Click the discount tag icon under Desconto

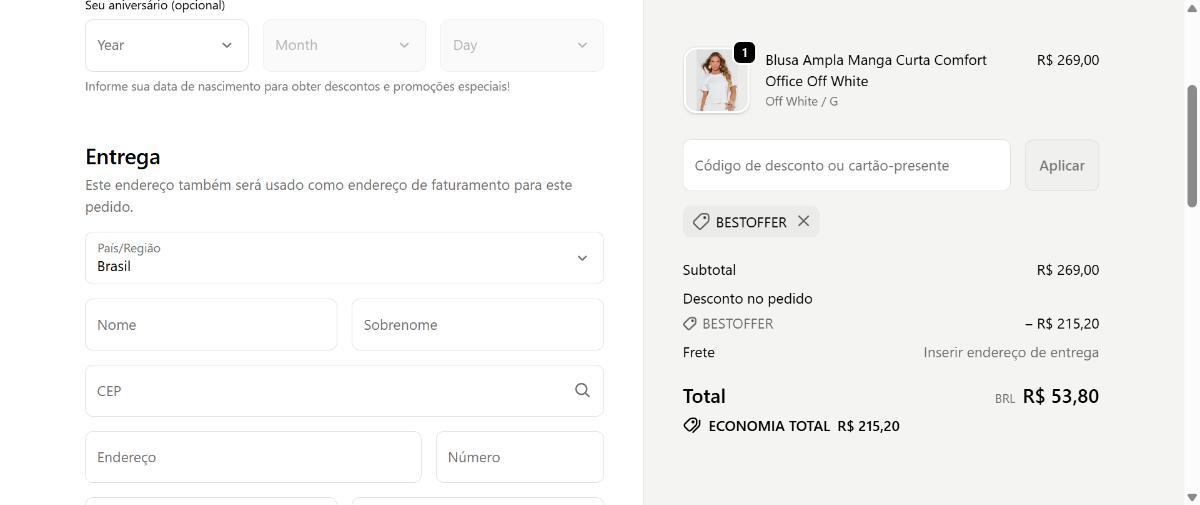point(690,324)
